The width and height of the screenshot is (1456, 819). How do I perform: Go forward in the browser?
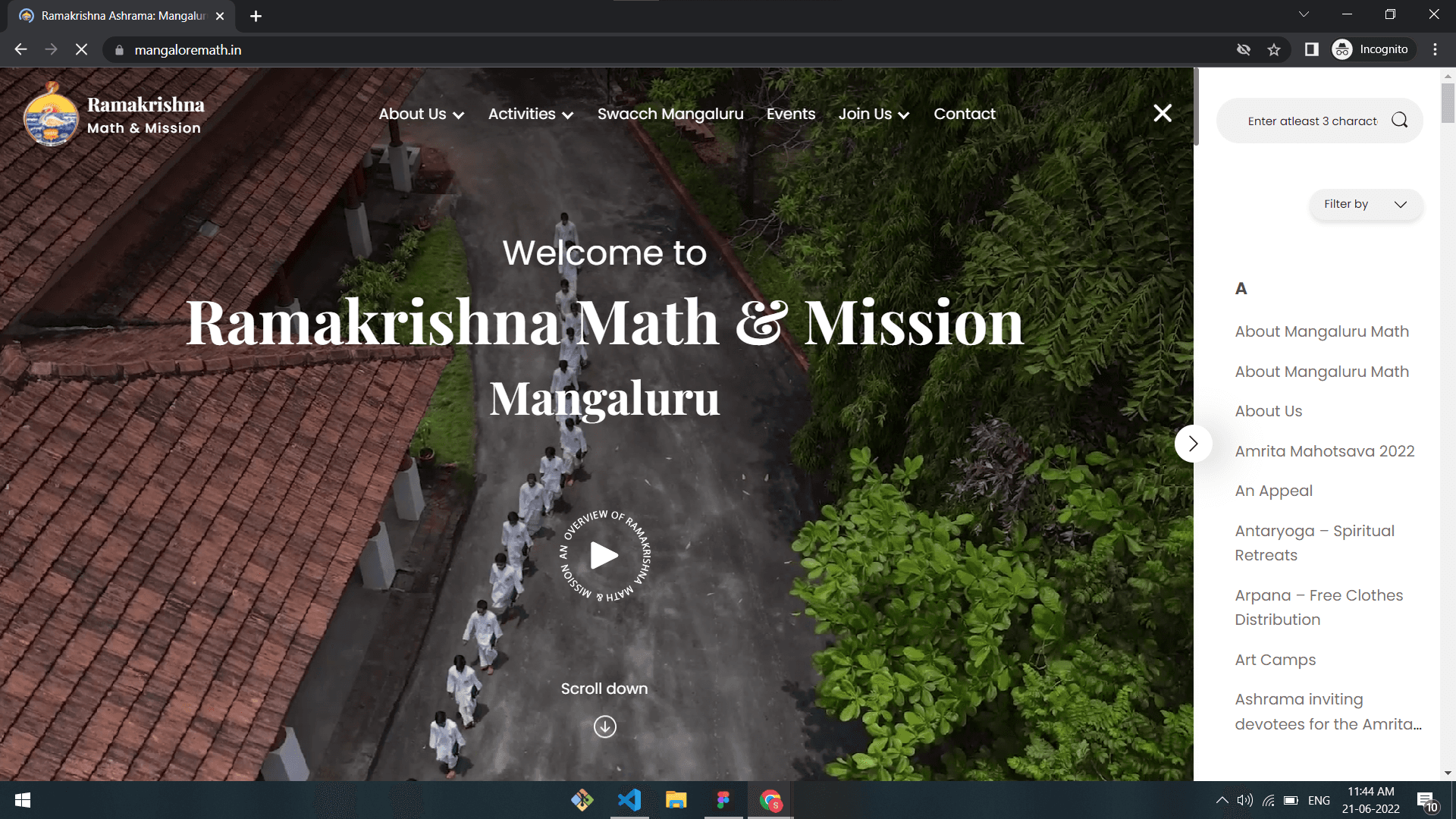click(x=51, y=49)
